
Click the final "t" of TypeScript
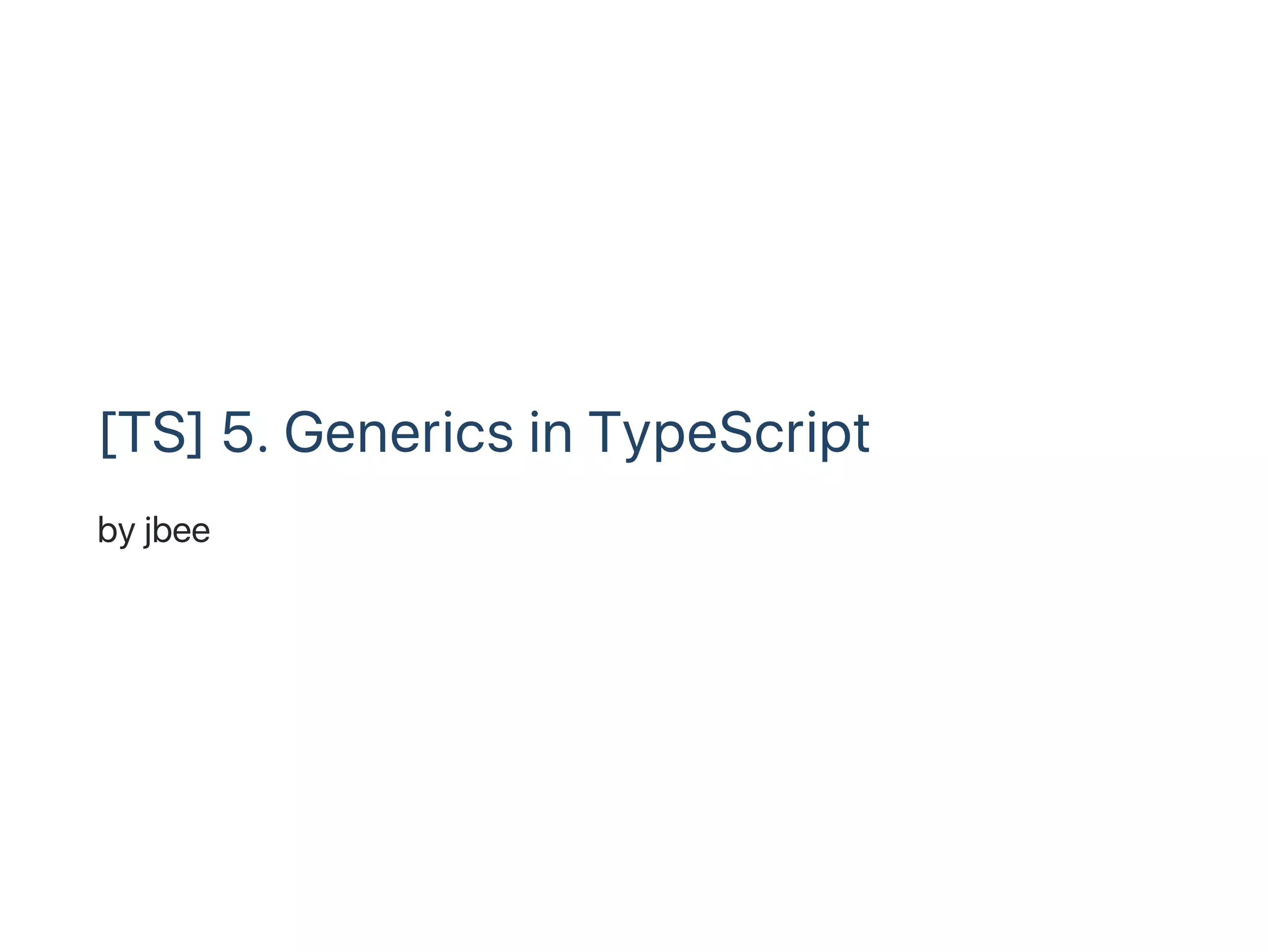point(861,434)
